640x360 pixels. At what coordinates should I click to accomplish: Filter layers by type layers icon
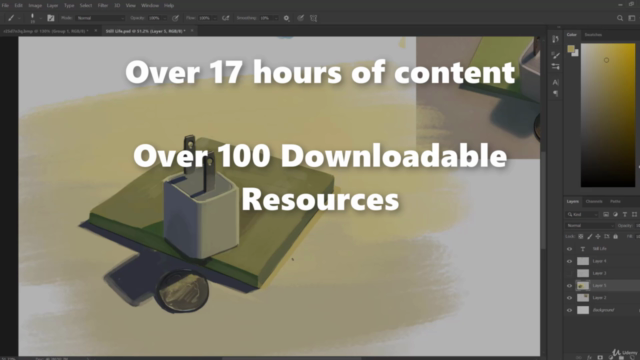coord(624,214)
